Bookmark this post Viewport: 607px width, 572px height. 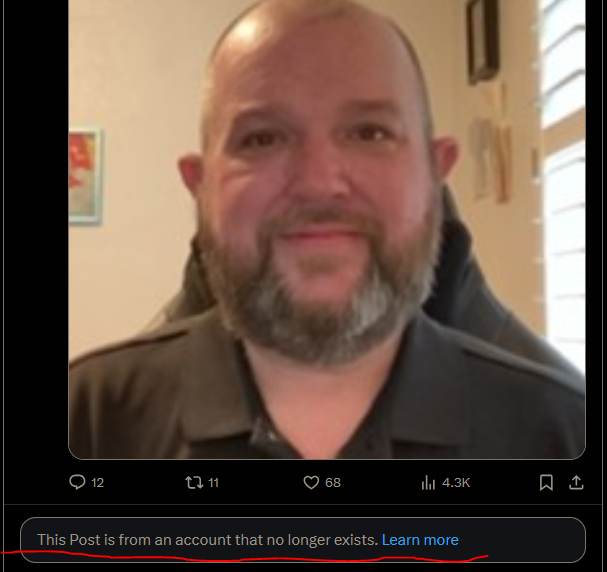tap(546, 483)
